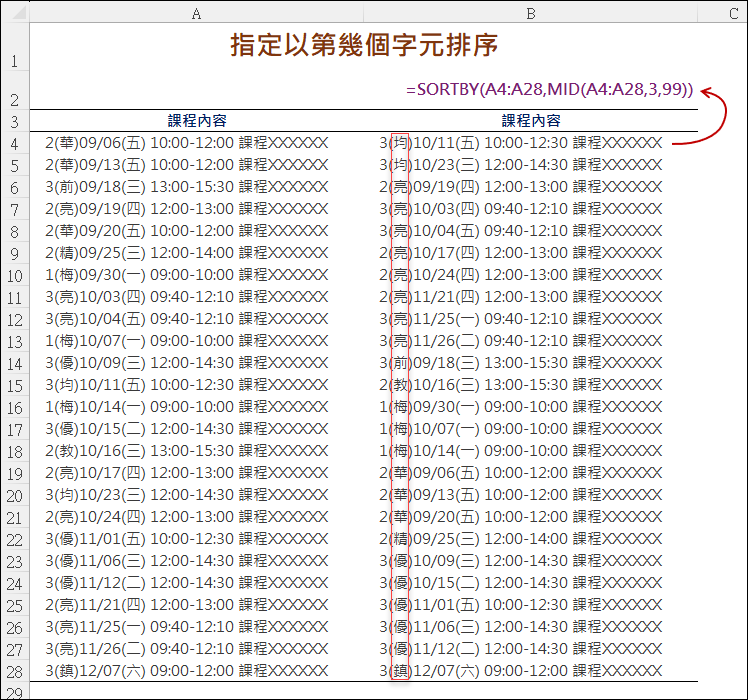Select row 4 header
Viewport: 748px width, 700px height.
(15, 143)
